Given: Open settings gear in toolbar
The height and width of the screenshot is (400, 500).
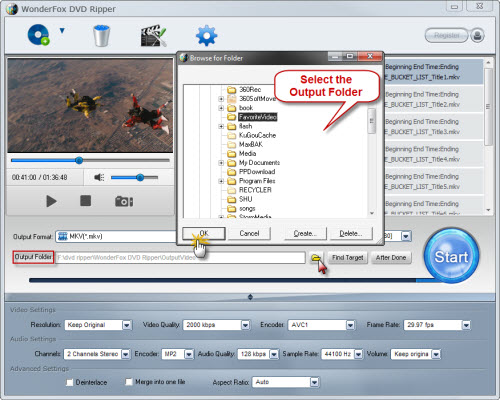Looking at the screenshot, I should (206, 35).
